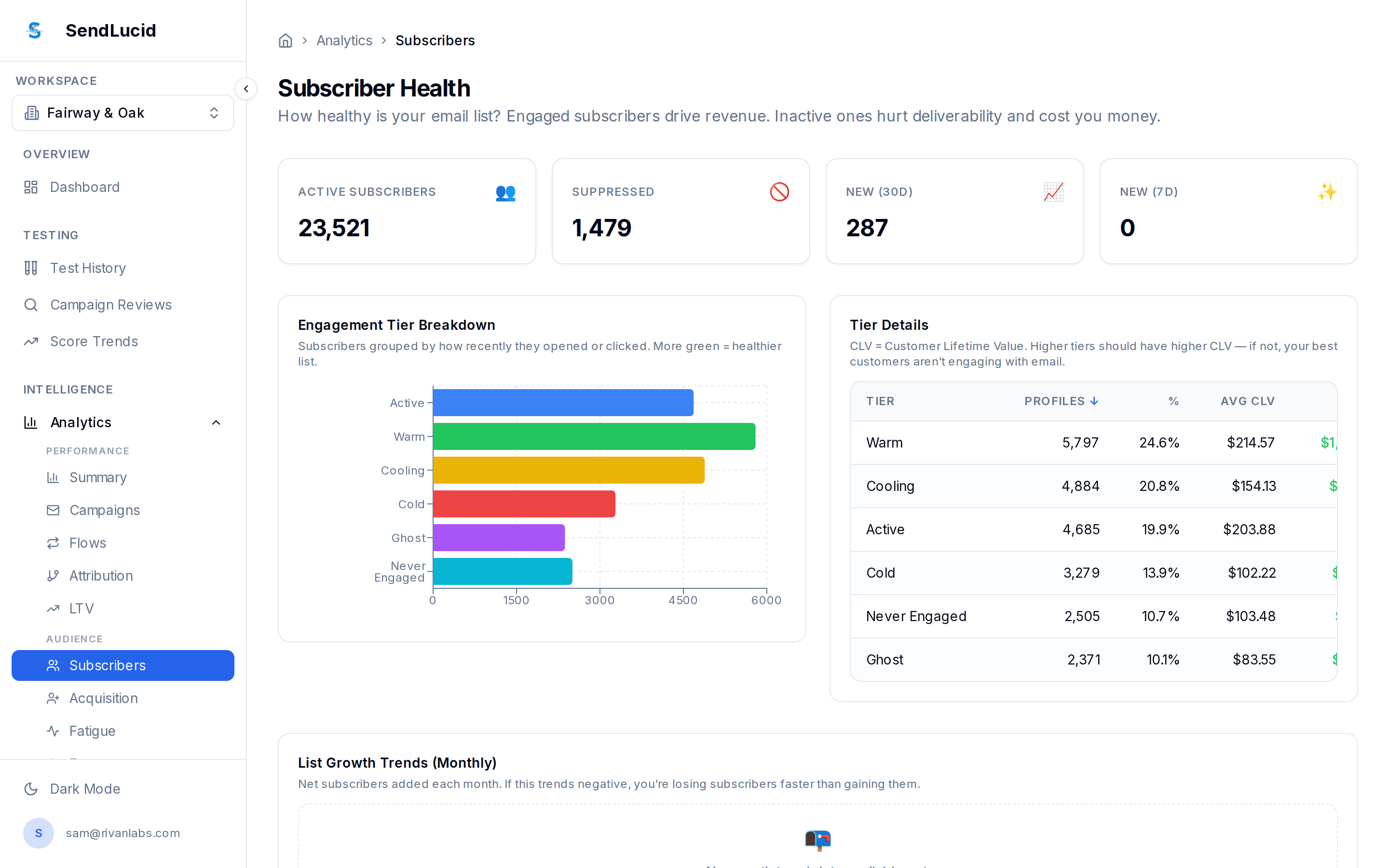Select Campaigns under Performance

click(123, 510)
